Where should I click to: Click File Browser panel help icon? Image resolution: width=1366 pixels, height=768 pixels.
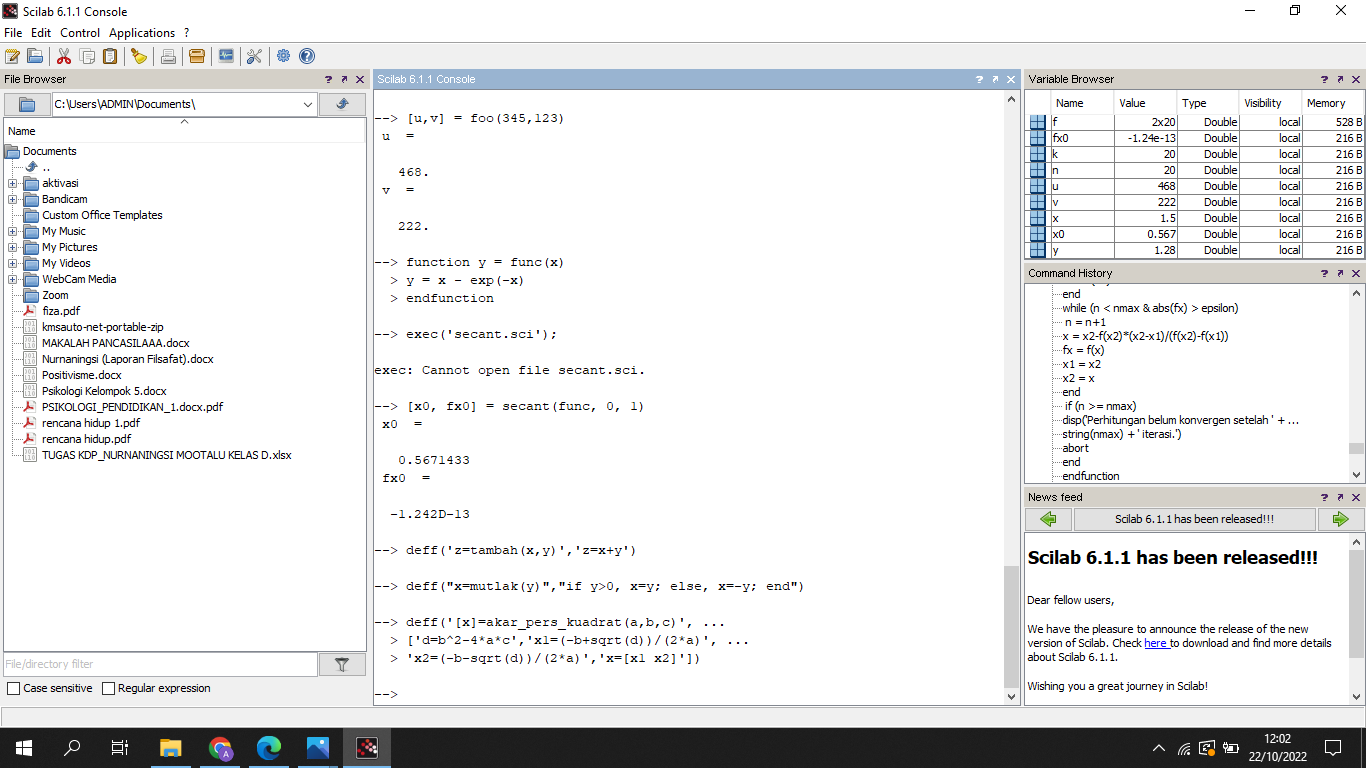(328, 79)
